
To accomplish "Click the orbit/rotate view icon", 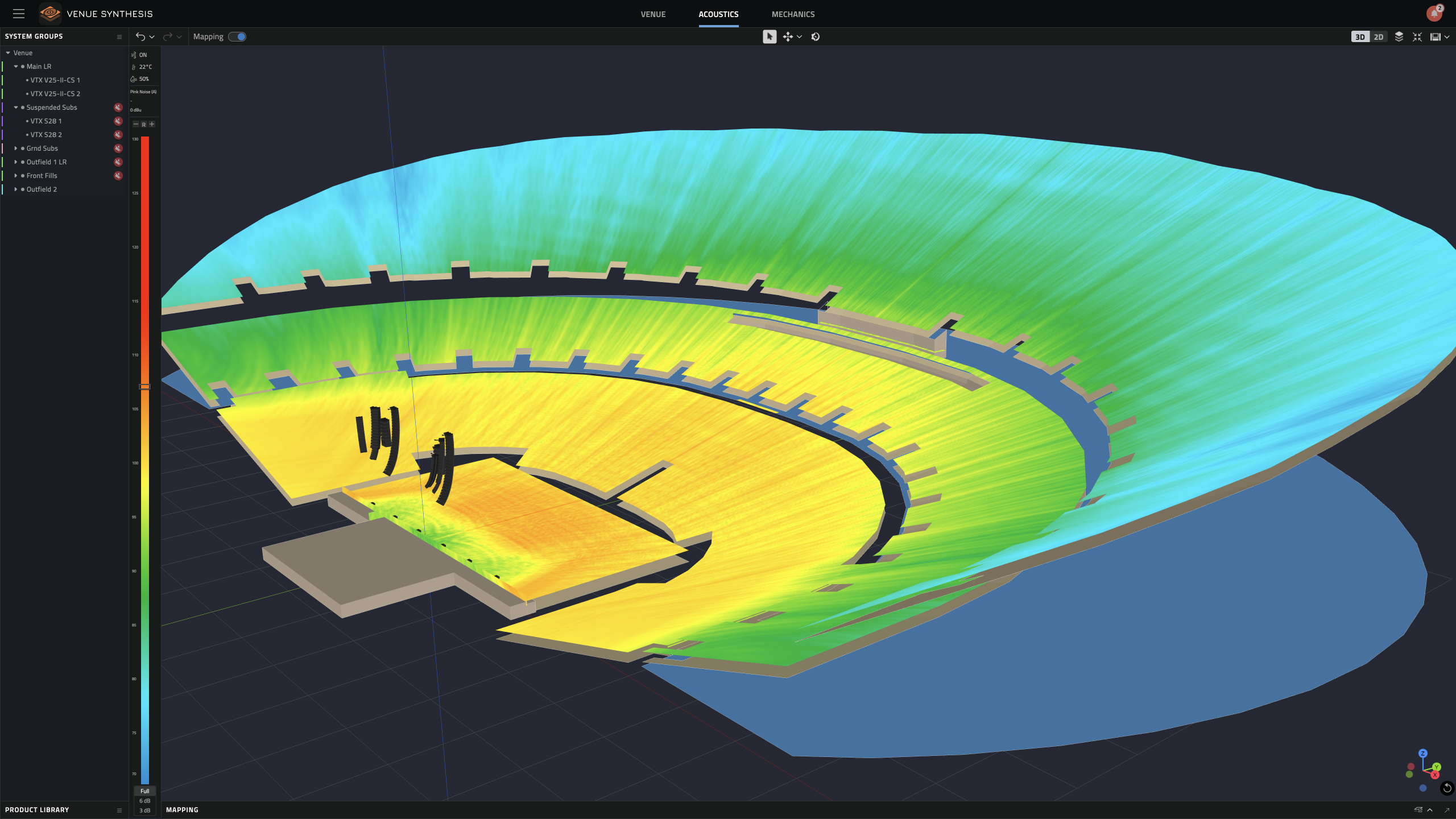I will click(815, 36).
